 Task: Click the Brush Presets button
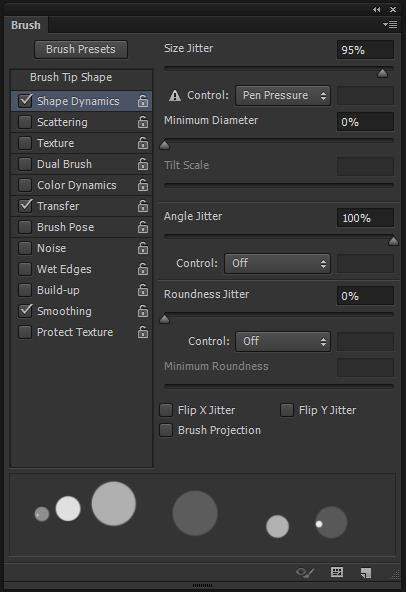click(81, 49)
